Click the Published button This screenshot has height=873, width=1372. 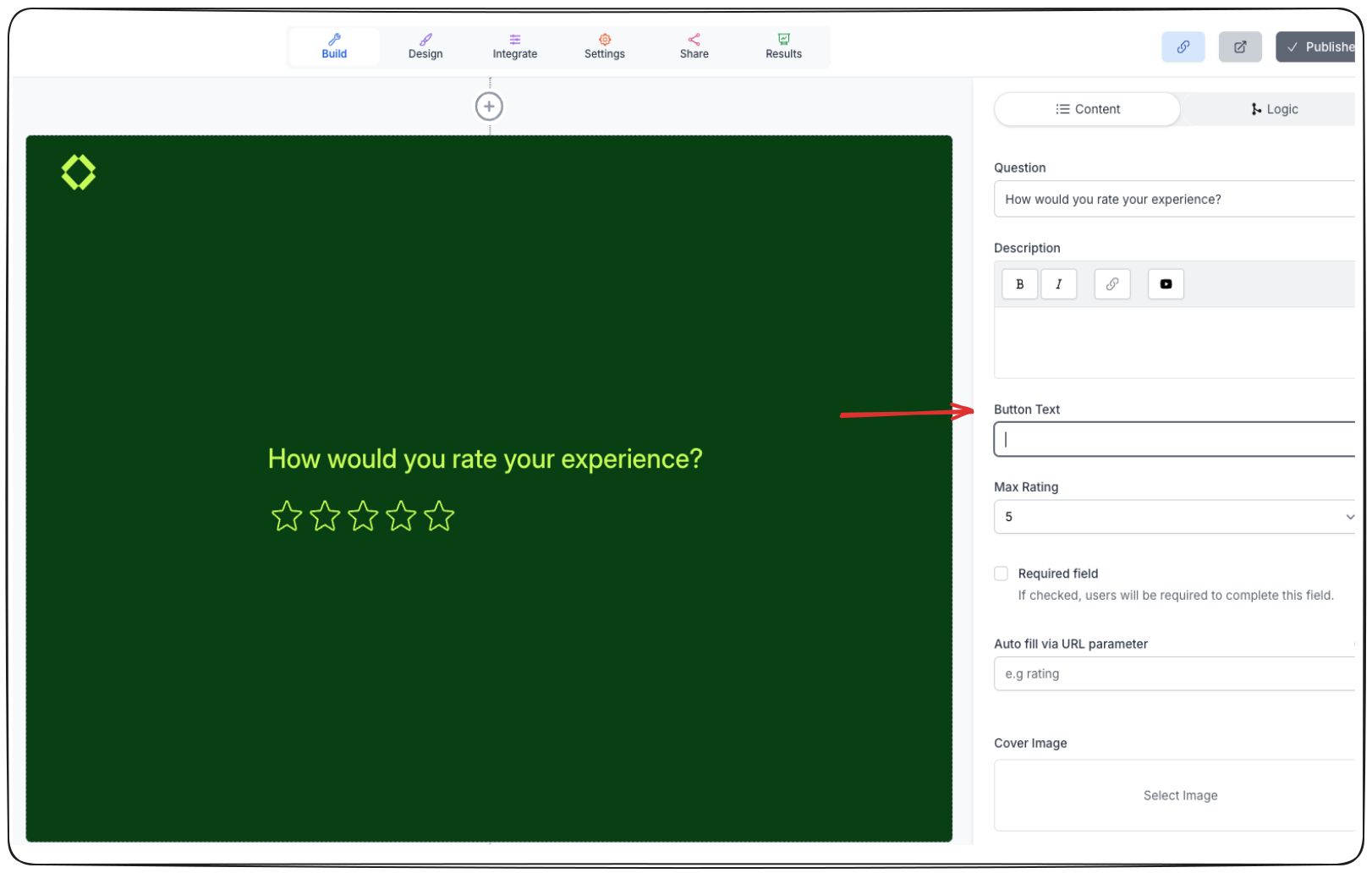click(1316, 47)
